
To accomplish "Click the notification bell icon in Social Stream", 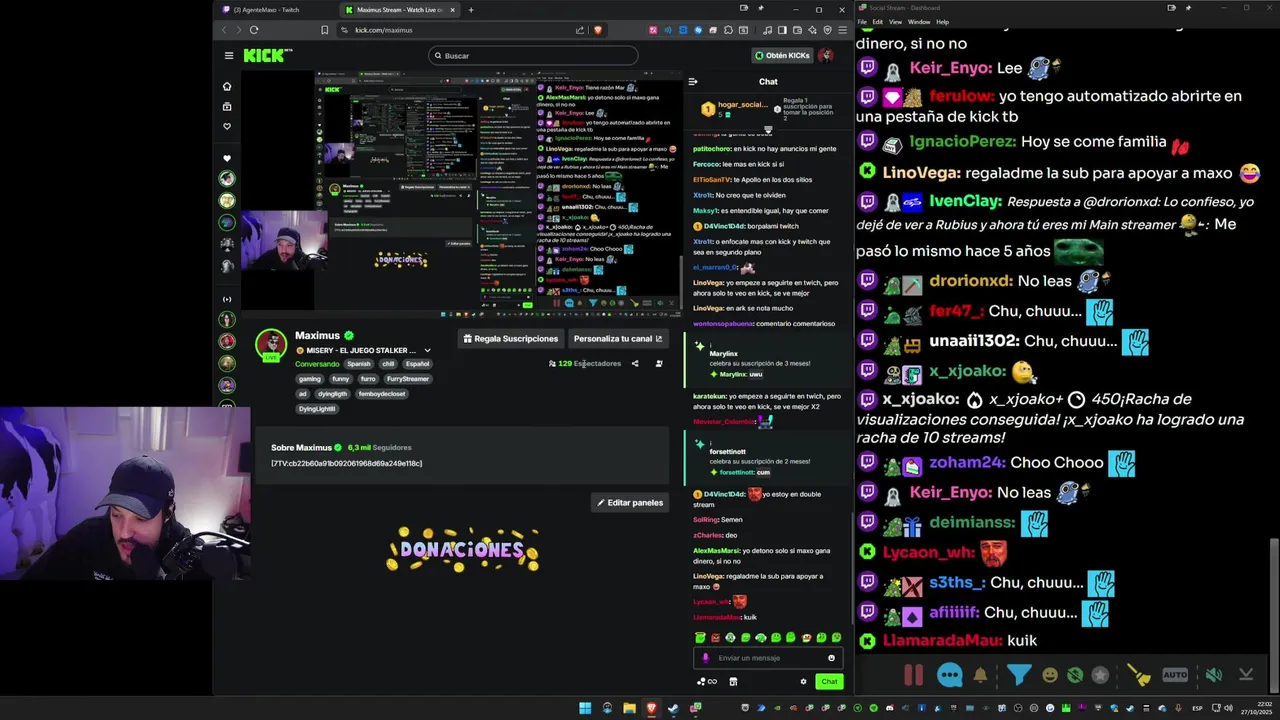I will [x=980, y=675].
